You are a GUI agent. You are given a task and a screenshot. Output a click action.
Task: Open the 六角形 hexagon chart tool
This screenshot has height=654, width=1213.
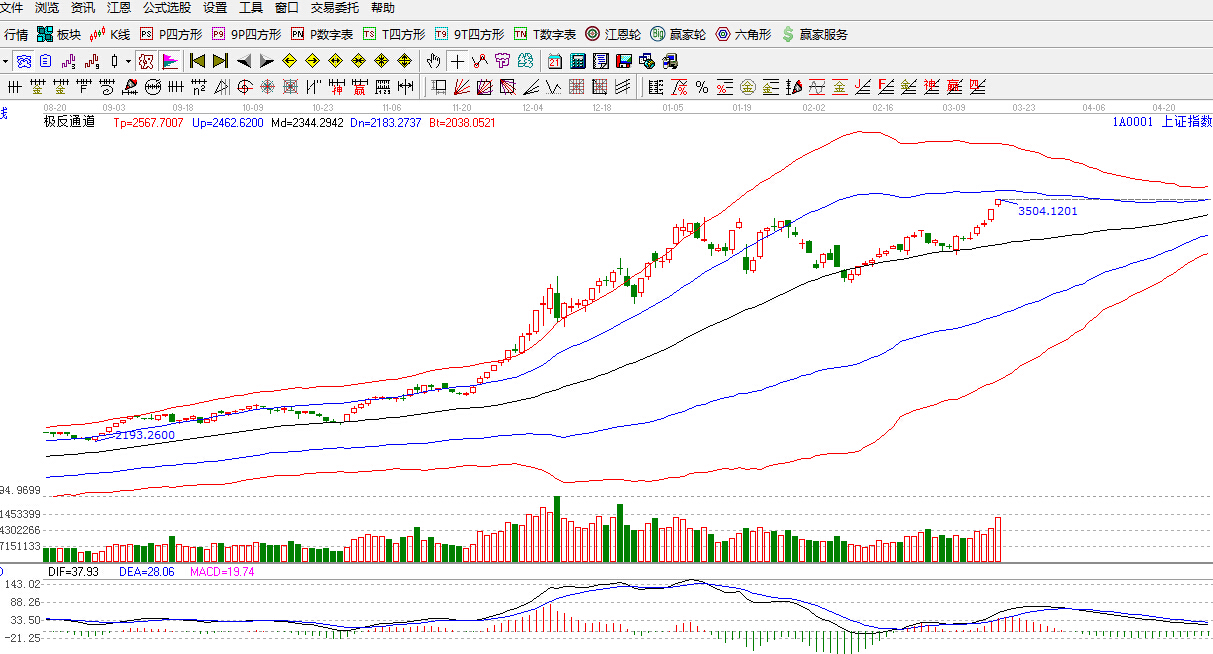pyautogui.click(x=744, y=34)
